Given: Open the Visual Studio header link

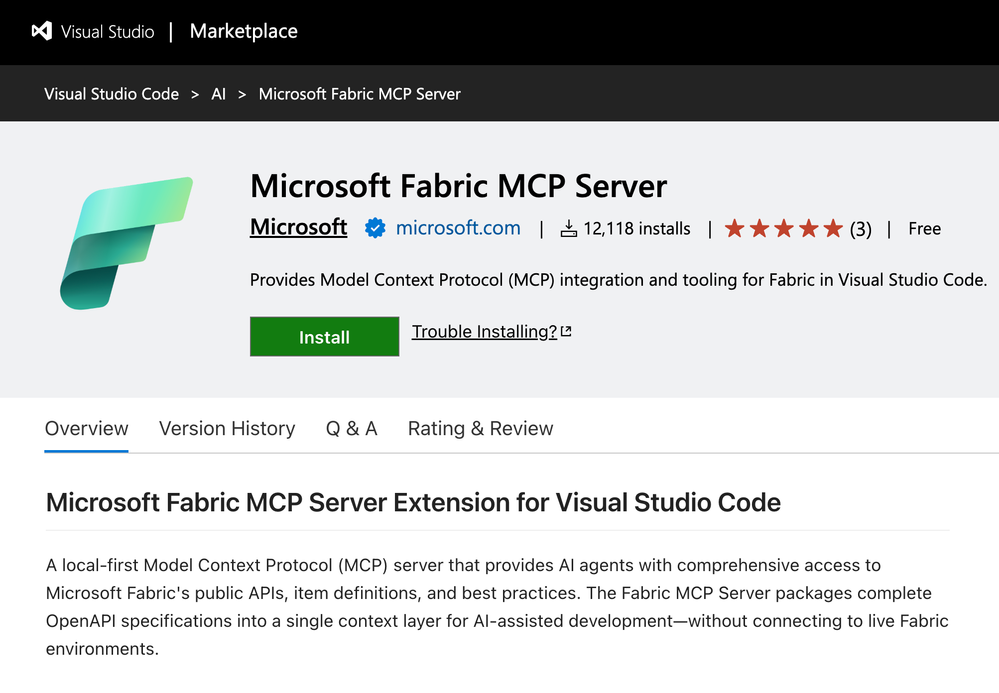Looking at the screenshot, I should 107,32.
